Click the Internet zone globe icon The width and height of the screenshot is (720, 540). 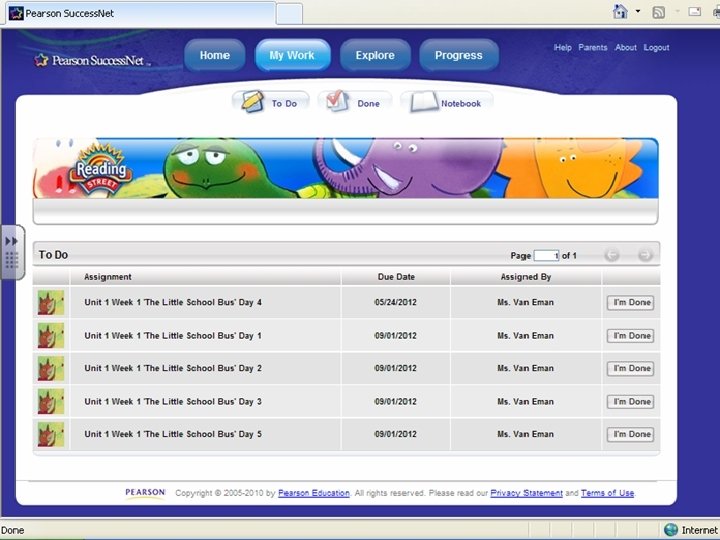point(671,530)
